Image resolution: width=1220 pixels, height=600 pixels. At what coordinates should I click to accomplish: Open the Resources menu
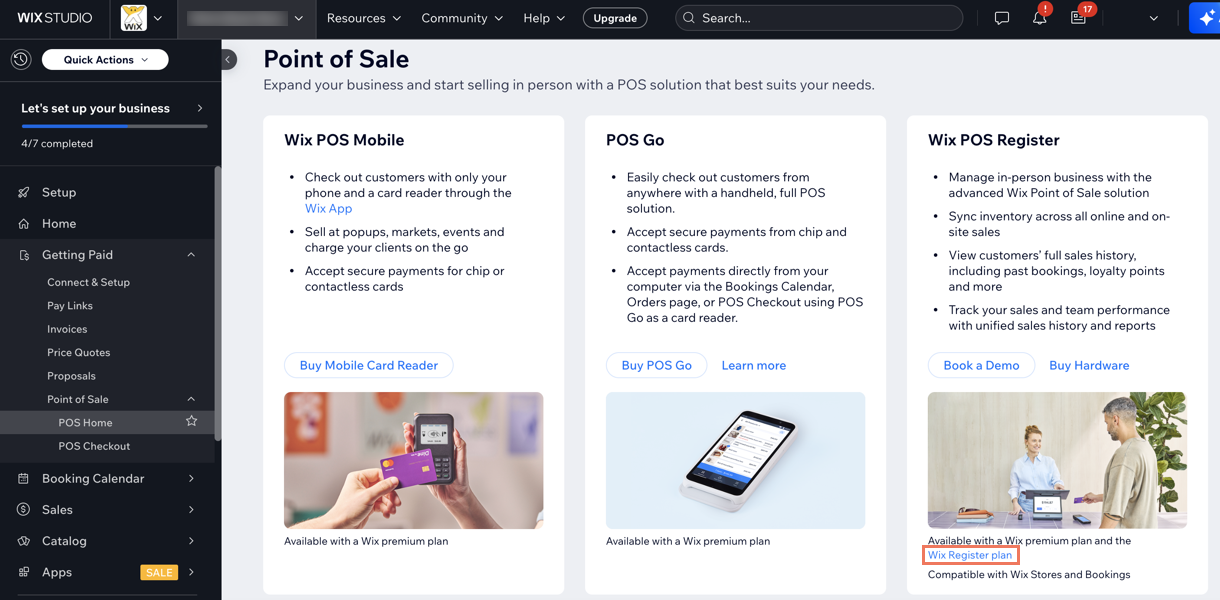point(363,18)
